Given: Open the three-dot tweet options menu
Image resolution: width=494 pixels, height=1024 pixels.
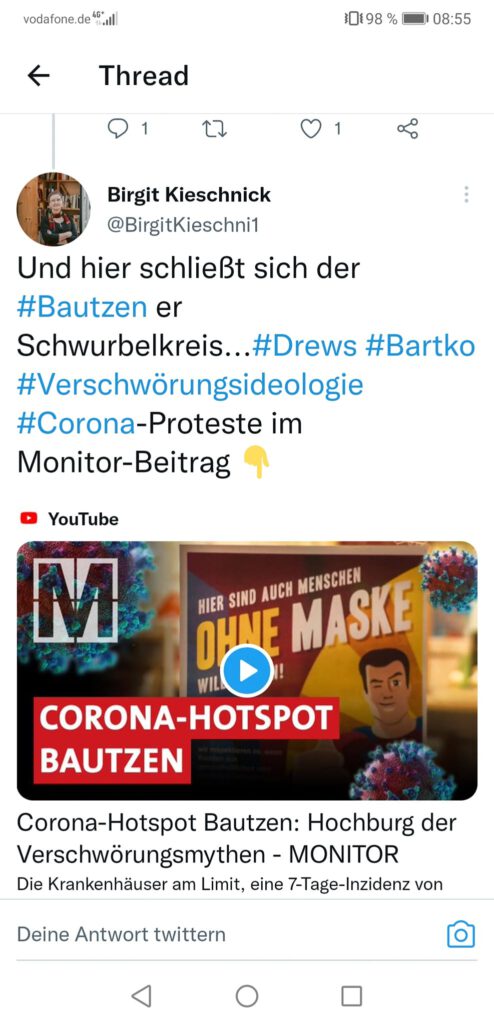Looking at the screenshot, I should coord(466,194).
